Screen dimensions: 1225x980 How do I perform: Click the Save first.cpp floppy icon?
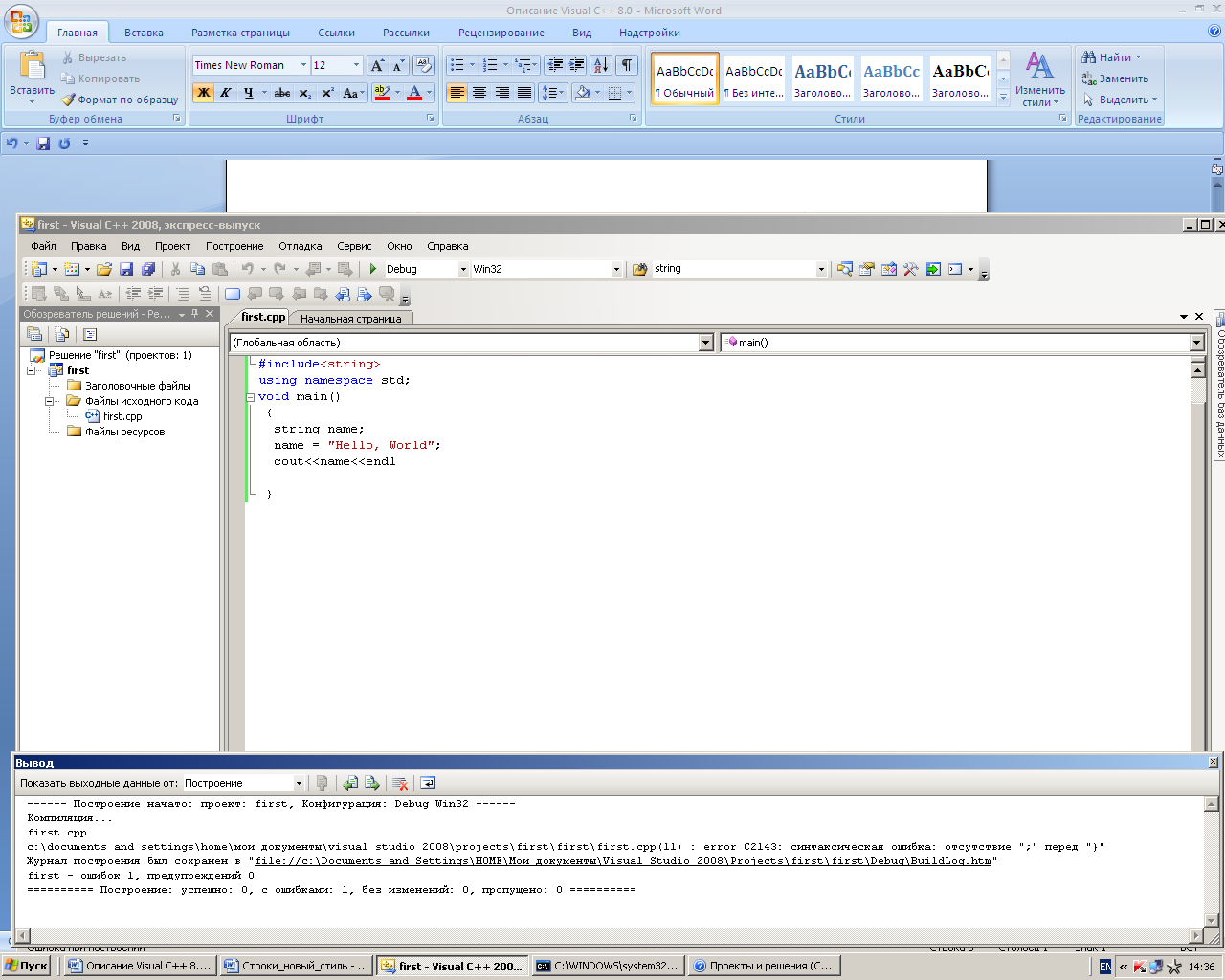click(126, 269)
